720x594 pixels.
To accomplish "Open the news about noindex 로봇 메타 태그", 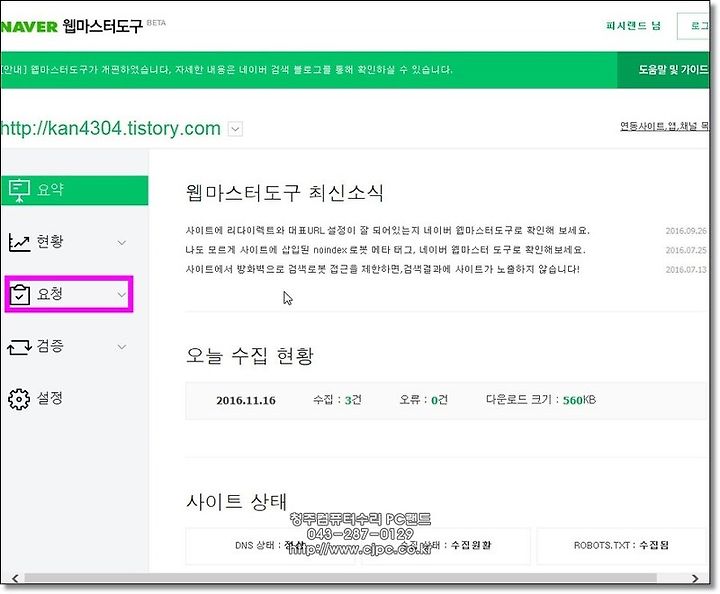I will tap(386, 250).
